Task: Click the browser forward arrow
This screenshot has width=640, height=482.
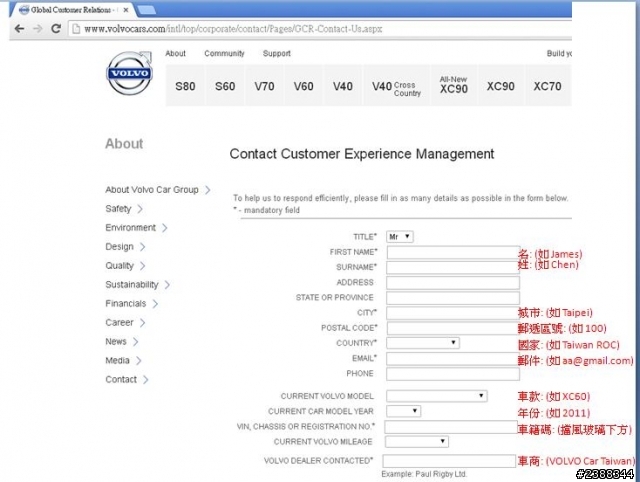Action: [38, 29]
